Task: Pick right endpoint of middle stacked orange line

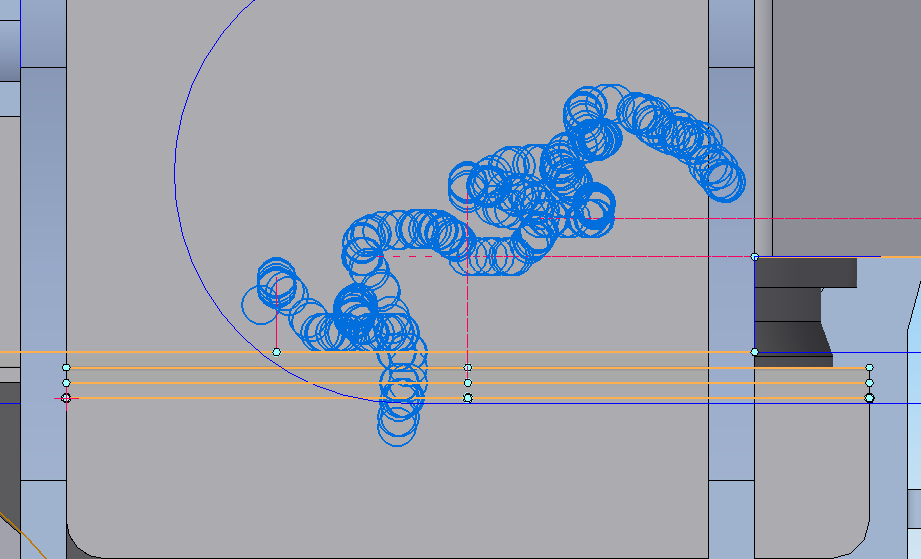Action: click(x=869, y=383)
